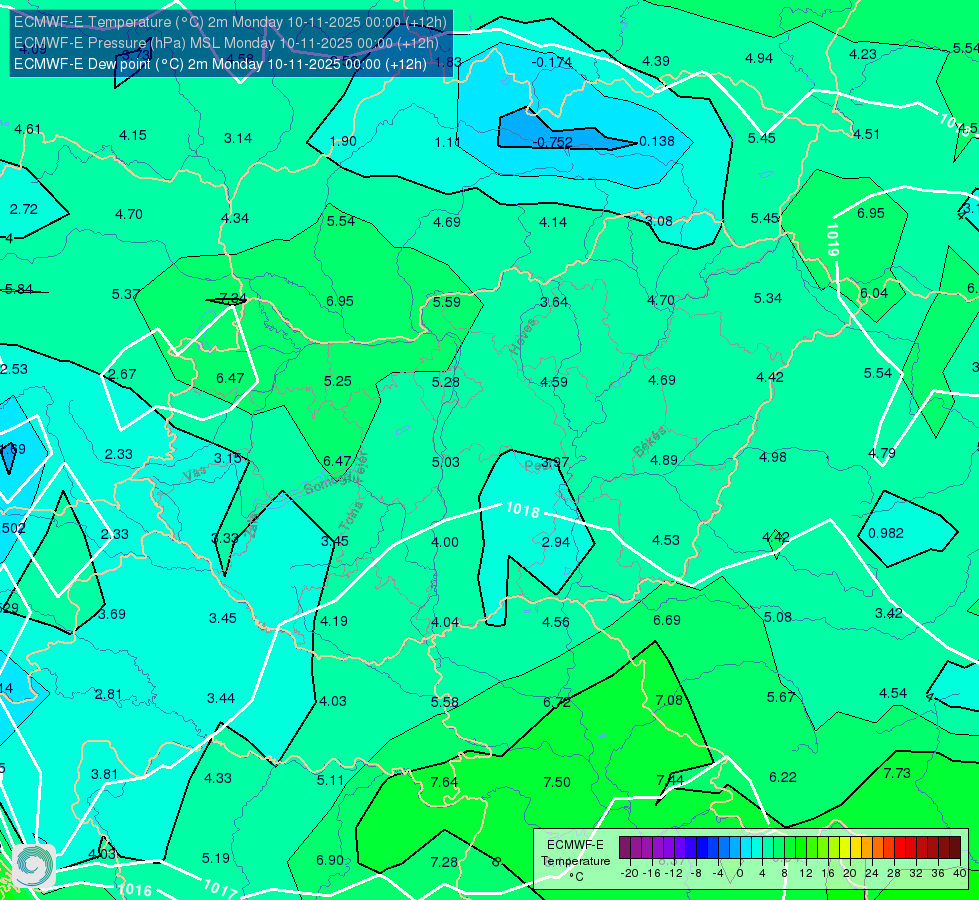
Task: Click the 6.69 grid value
Action: pos(667,620)
